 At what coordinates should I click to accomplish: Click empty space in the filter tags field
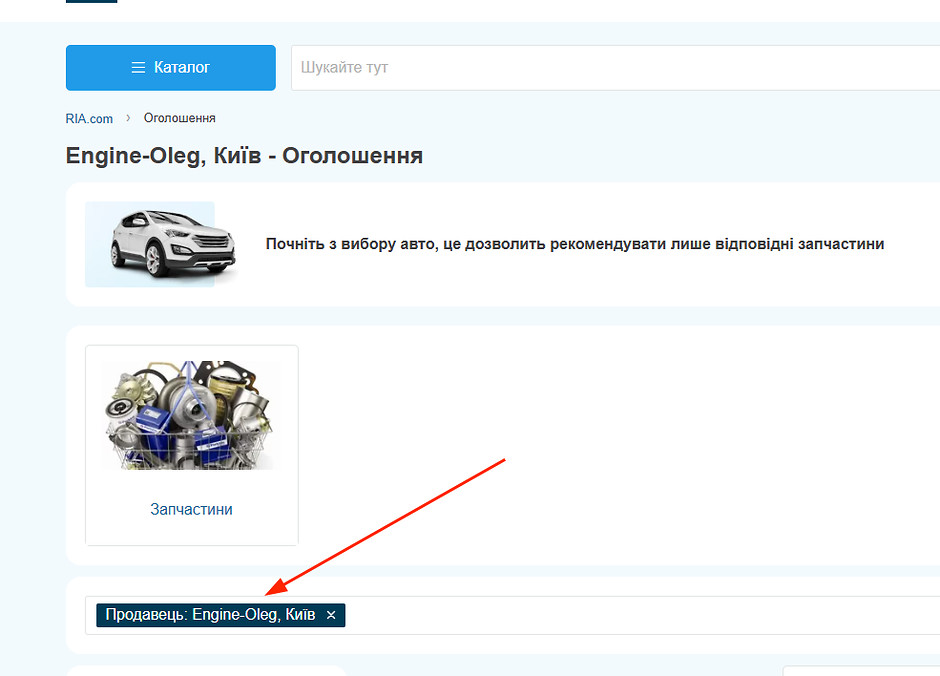pyautogui.click(x=640, y=615)
